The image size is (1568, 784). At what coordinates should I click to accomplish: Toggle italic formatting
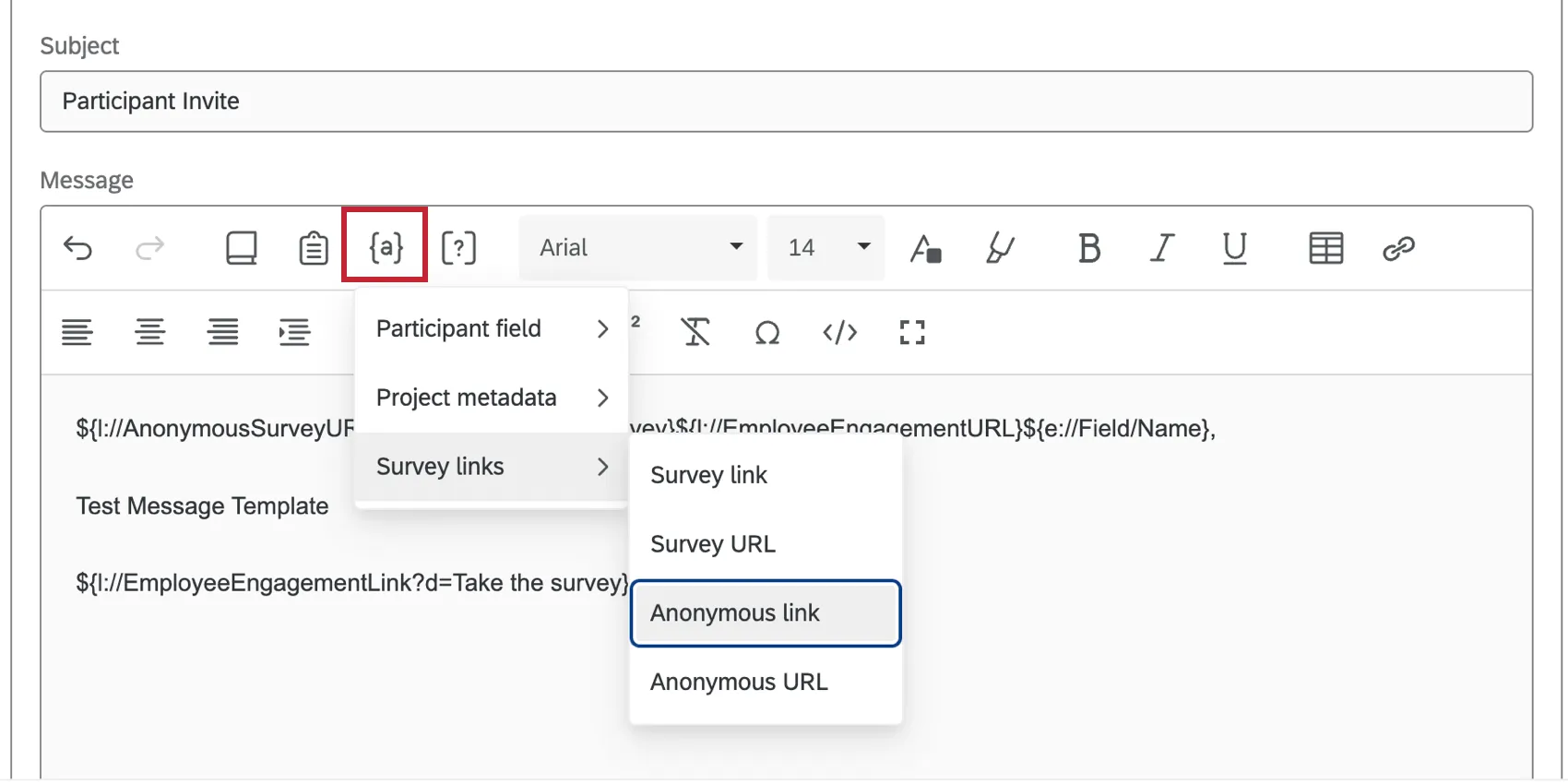click(x=1162, y=248)
